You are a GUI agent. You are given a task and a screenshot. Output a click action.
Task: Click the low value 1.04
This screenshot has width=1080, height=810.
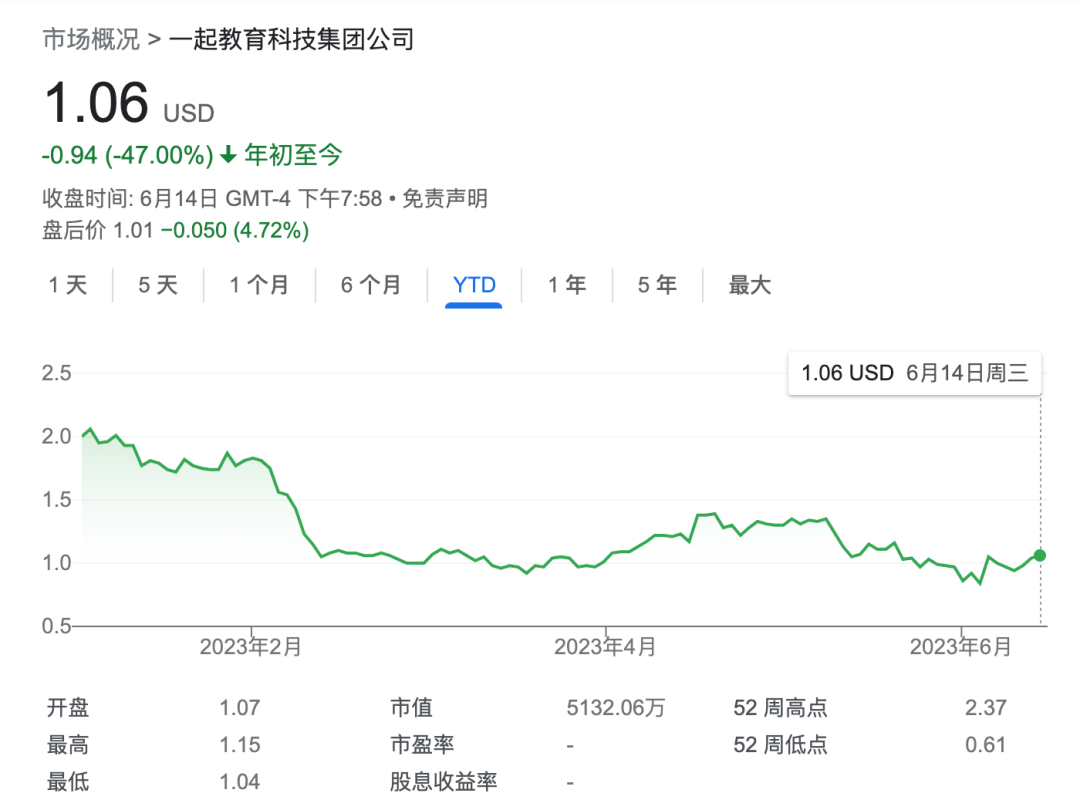[240, 782]
